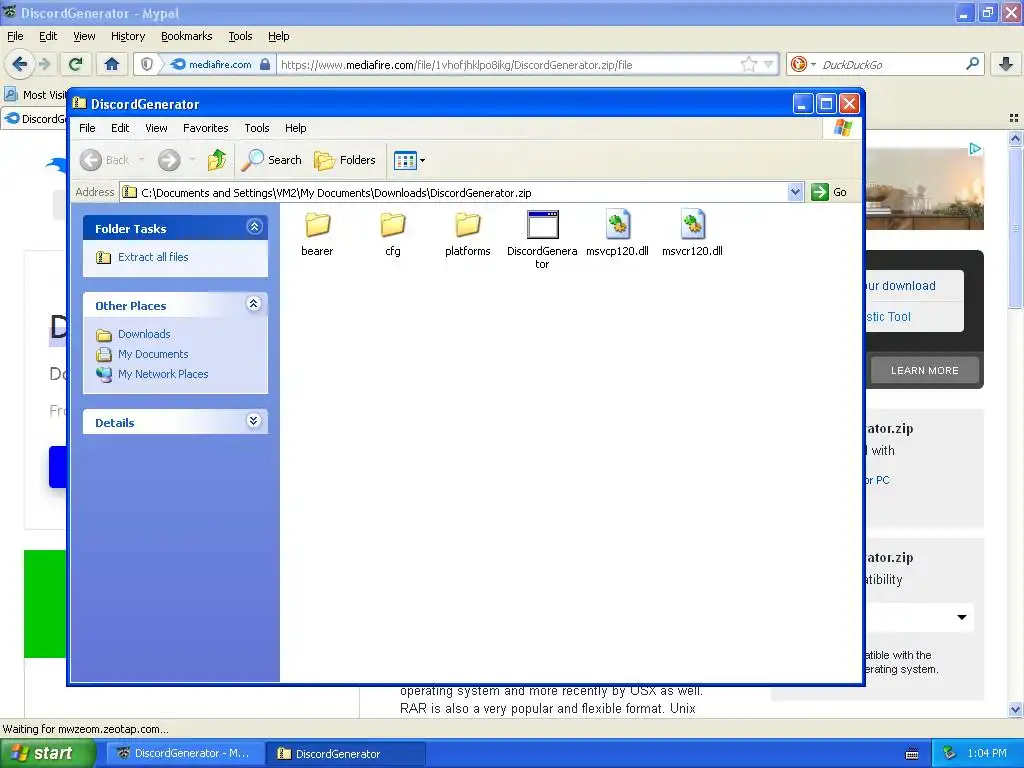
Task: Switch to DiscordGenerator - Mypal taskbar button
Action: [x=185, y=754]
